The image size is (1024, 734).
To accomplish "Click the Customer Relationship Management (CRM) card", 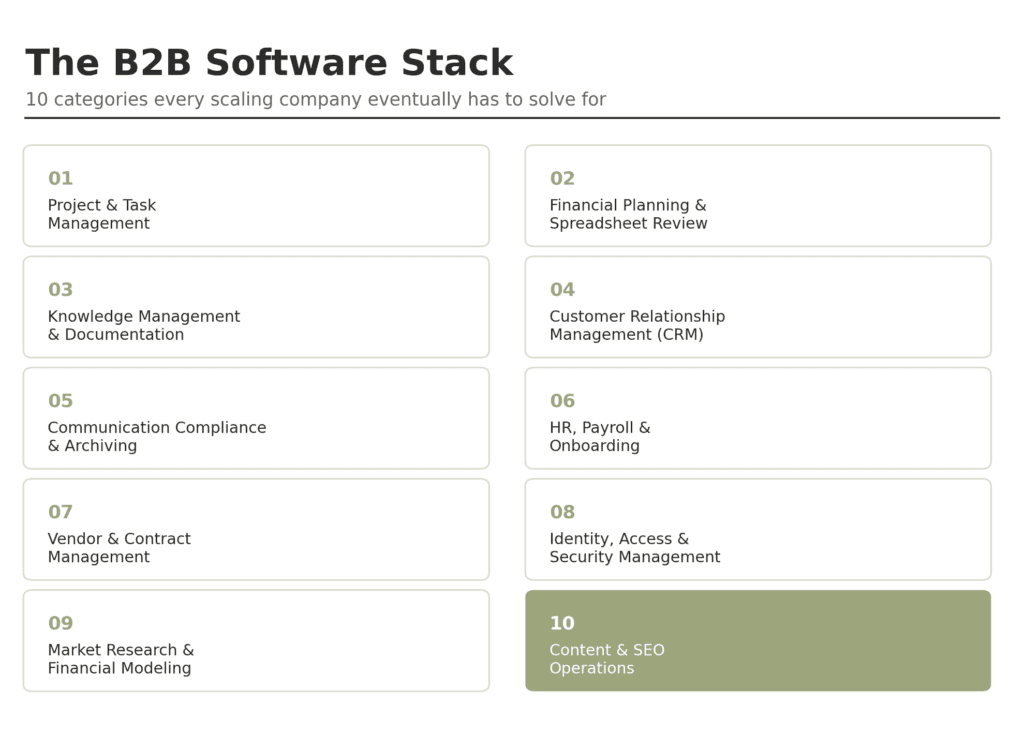I will coord(758,307).
